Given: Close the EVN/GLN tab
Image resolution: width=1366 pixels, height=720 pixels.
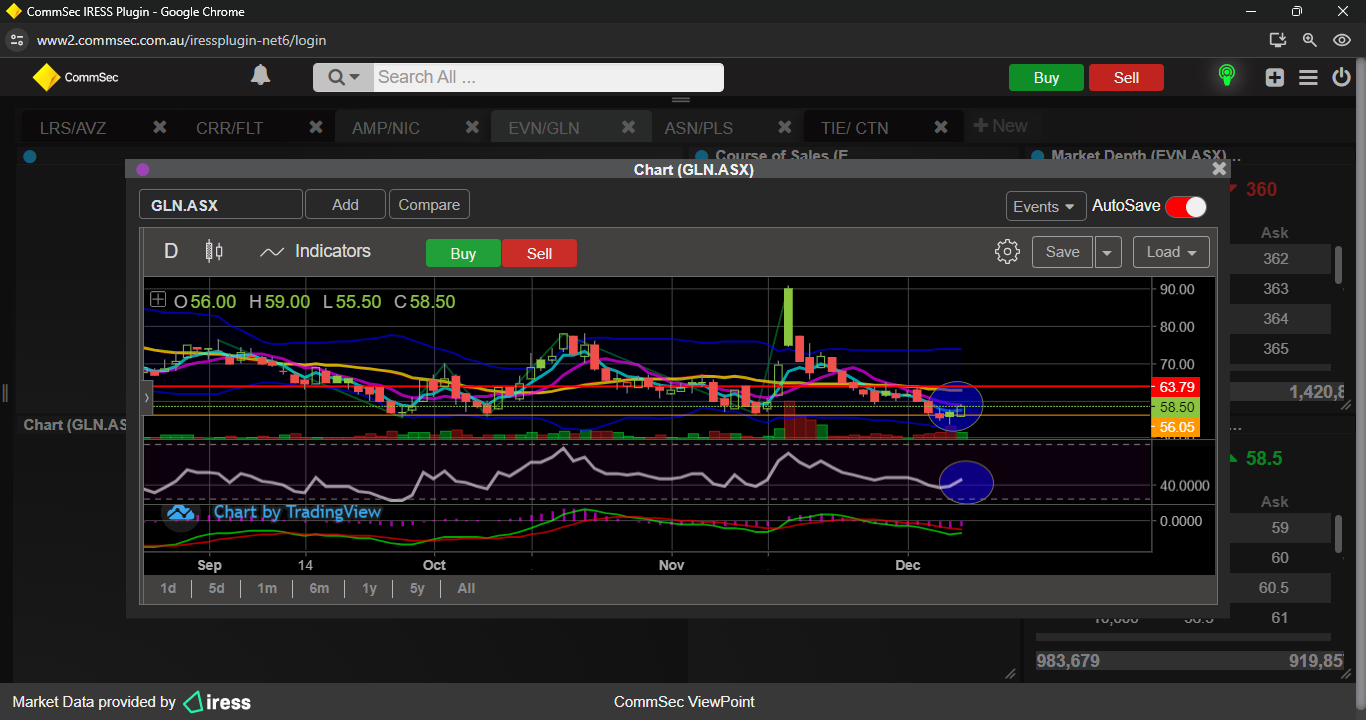Looking at the screenshot, I should click(x=629, y=127).
